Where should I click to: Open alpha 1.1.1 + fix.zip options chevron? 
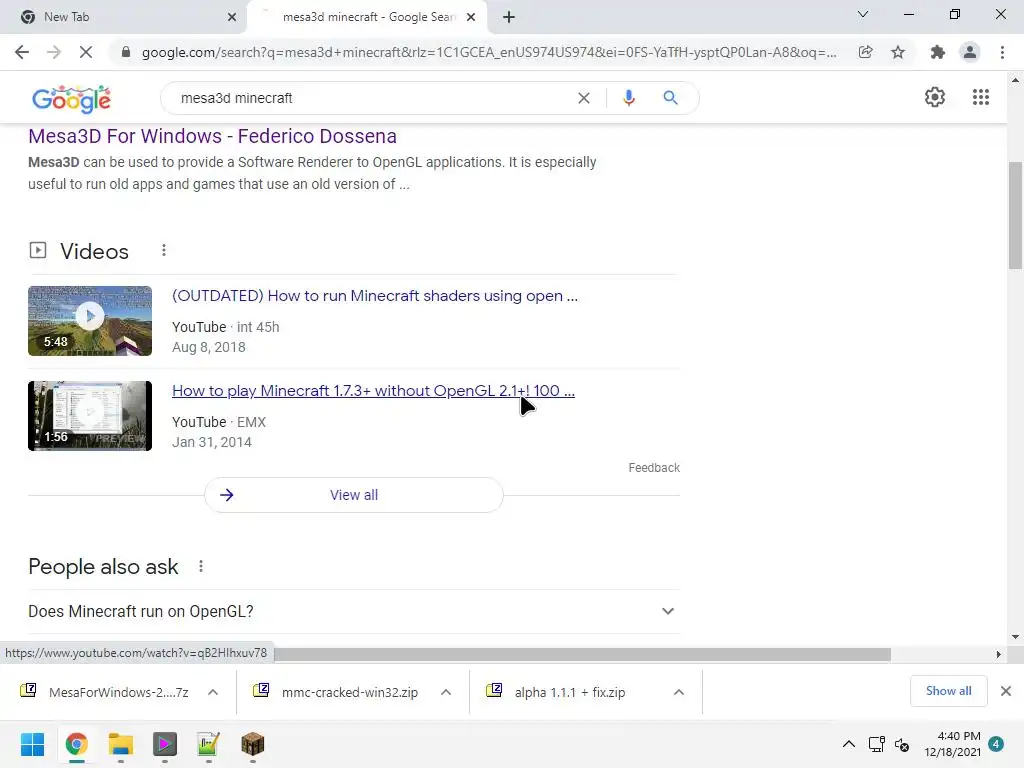[x=679, y=692]
